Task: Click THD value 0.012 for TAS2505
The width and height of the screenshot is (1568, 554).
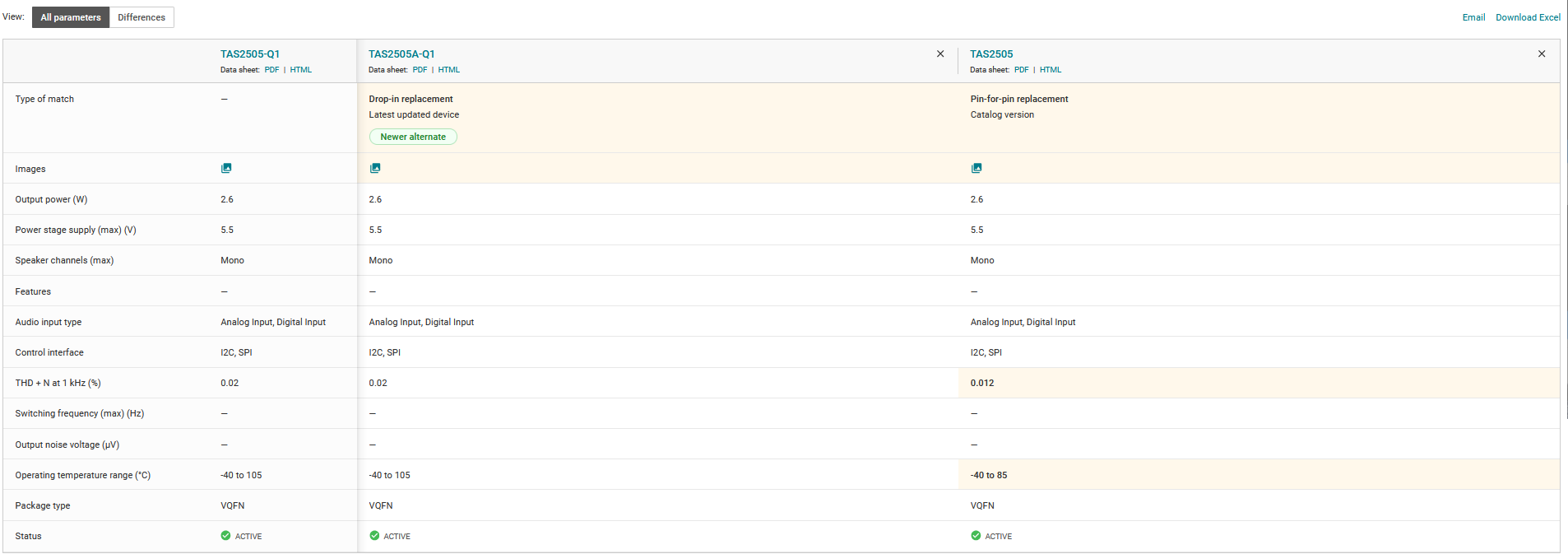Action: click(x=982, y=383)
